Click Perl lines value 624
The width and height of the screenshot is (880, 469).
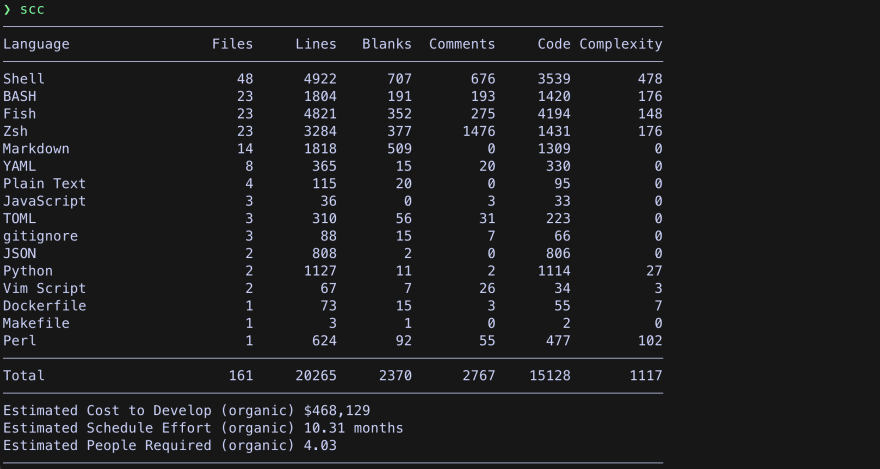click(x=324, y=341)
